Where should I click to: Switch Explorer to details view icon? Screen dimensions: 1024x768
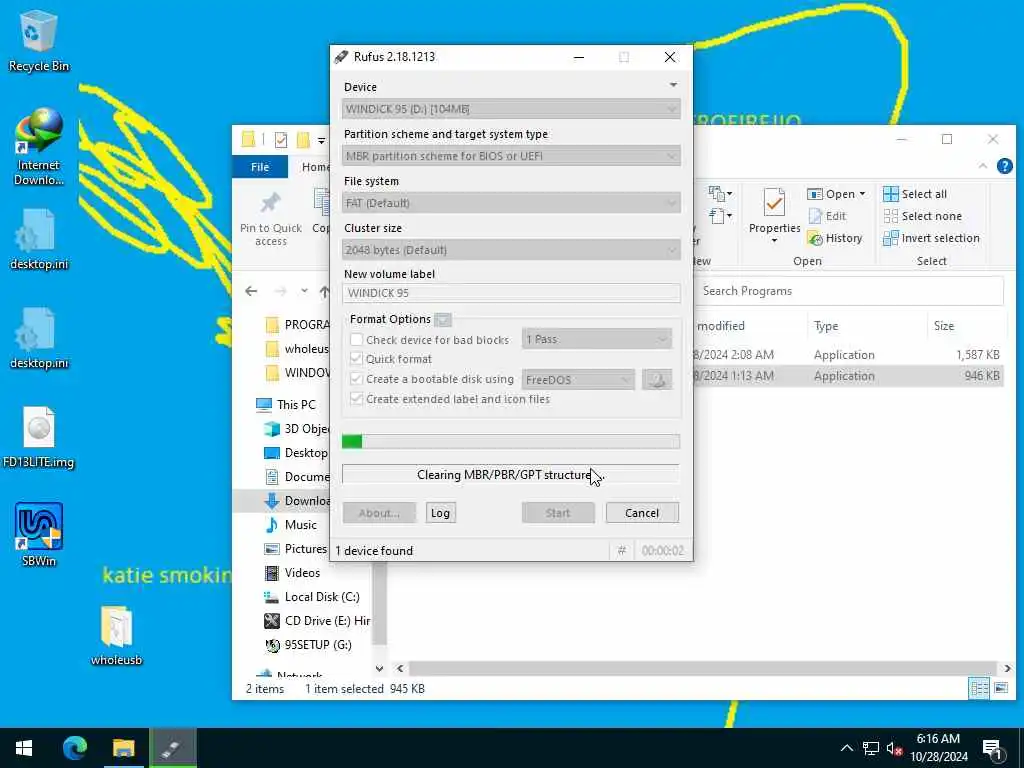pyautogui.click(x=978, y=688)
